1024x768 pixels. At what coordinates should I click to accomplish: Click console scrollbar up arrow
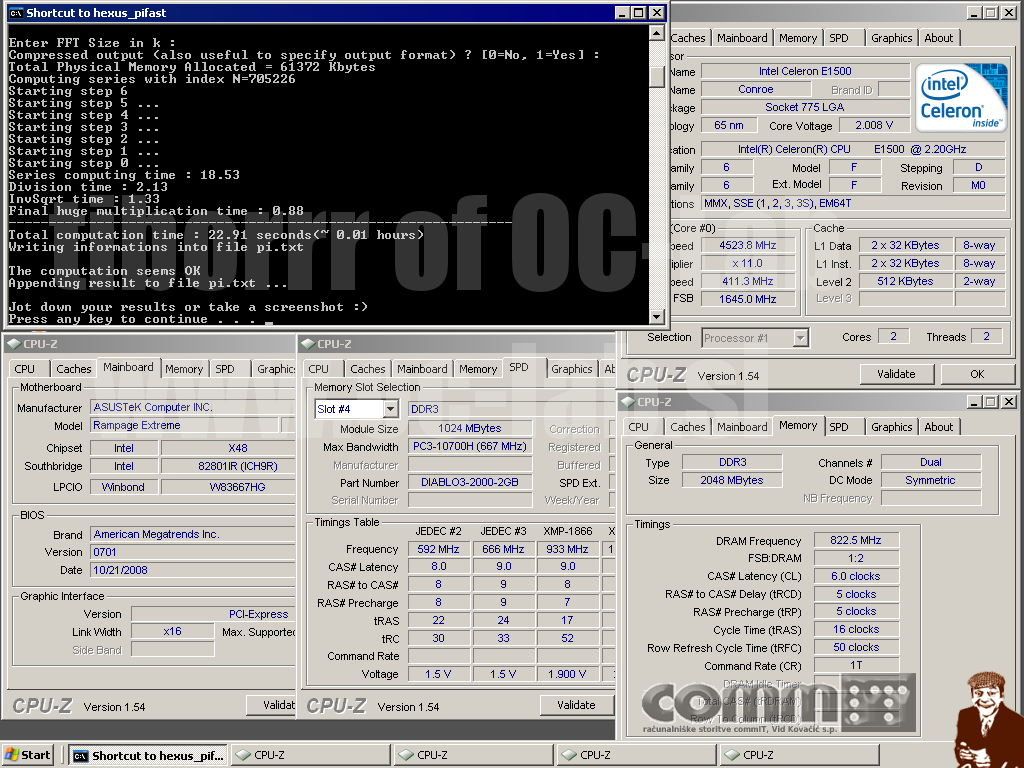point(657,33)
